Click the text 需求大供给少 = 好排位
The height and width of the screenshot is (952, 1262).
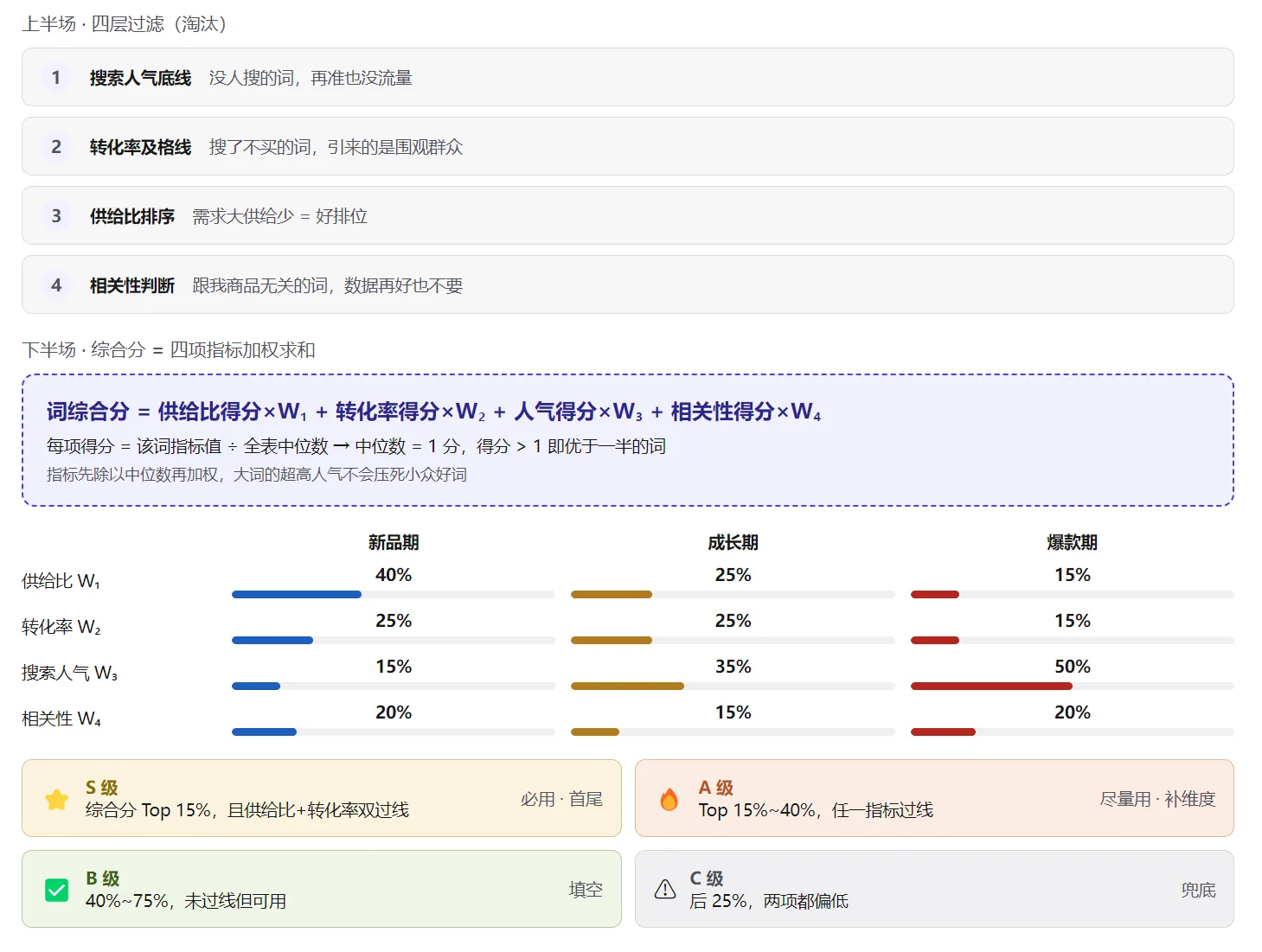coord(279,216)
